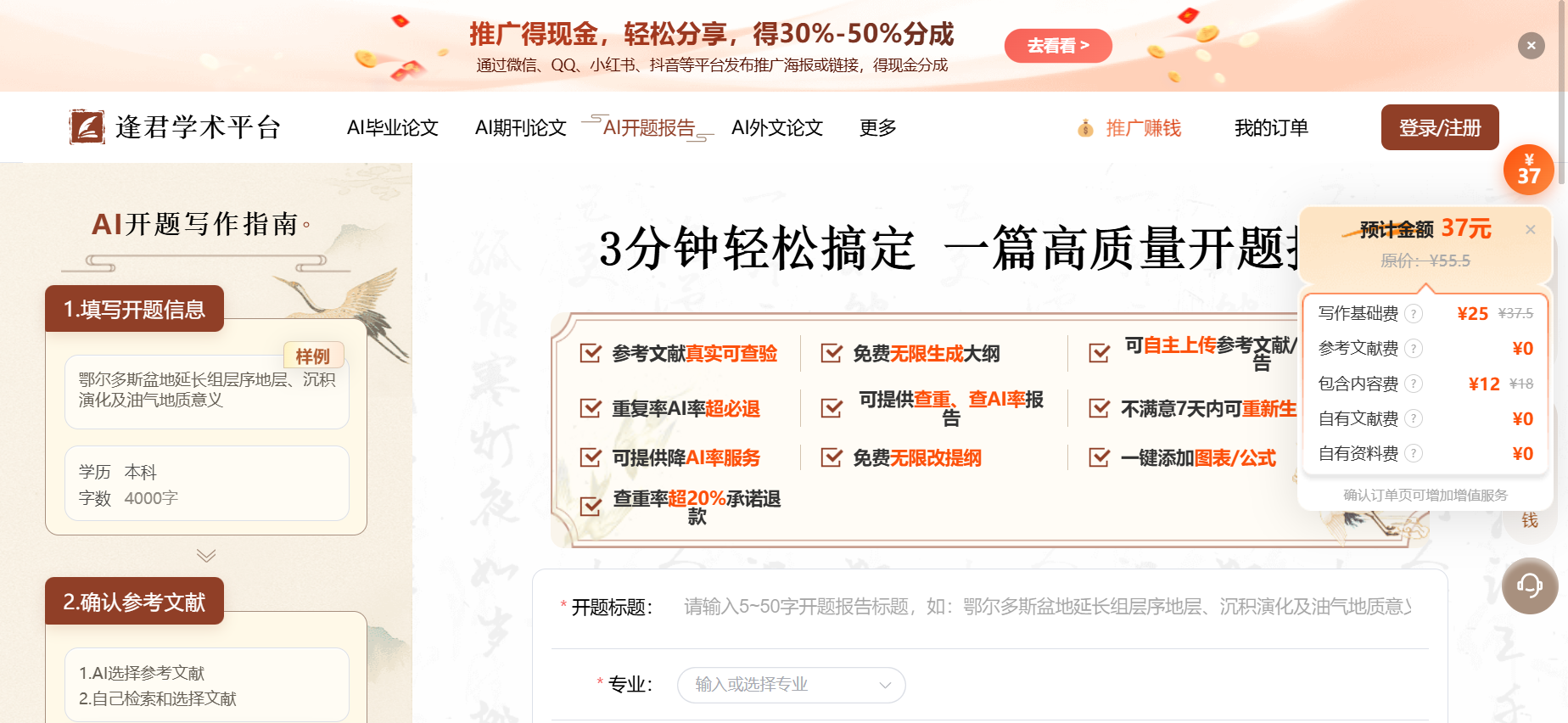Show help for 参考文献费
The image size is (1568, 723).
point(1414,349)
